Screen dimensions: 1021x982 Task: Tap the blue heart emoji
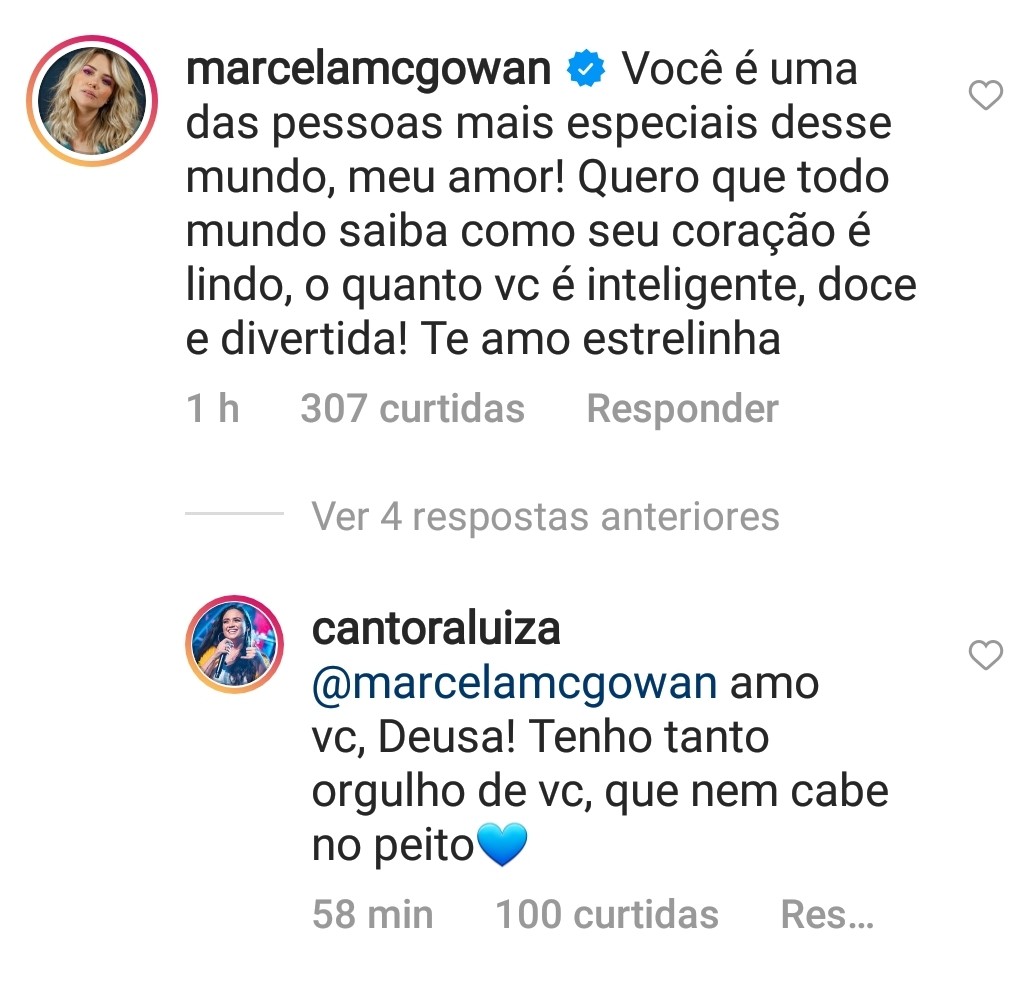502,848
